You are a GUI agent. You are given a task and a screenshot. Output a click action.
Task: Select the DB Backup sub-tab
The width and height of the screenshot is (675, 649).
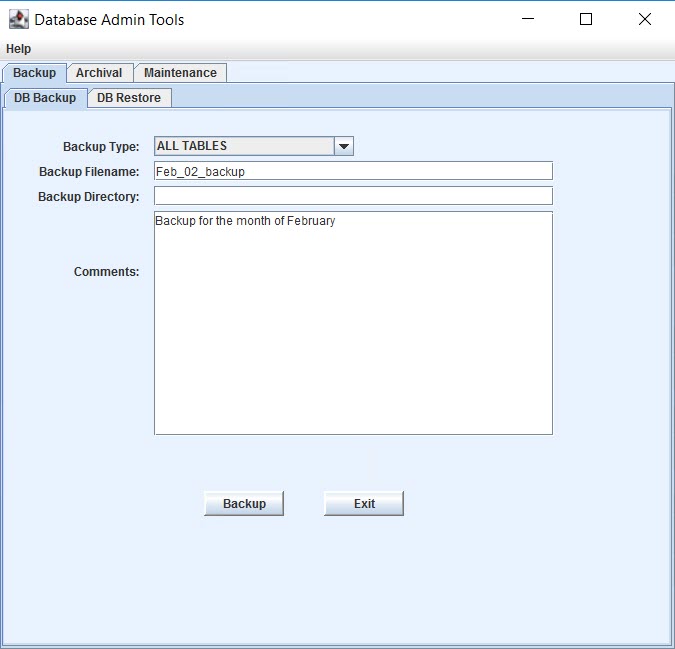coord(45,98)
